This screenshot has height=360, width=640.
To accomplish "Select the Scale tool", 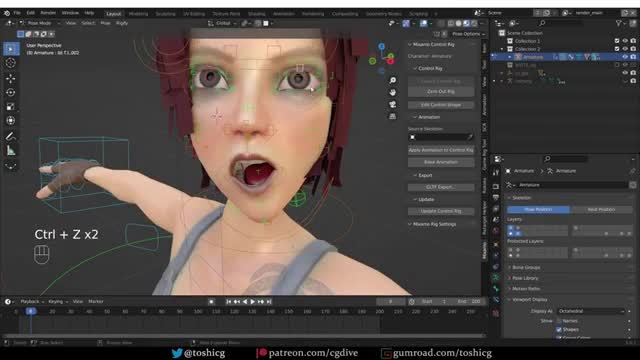I will click(x=11, y=107).
